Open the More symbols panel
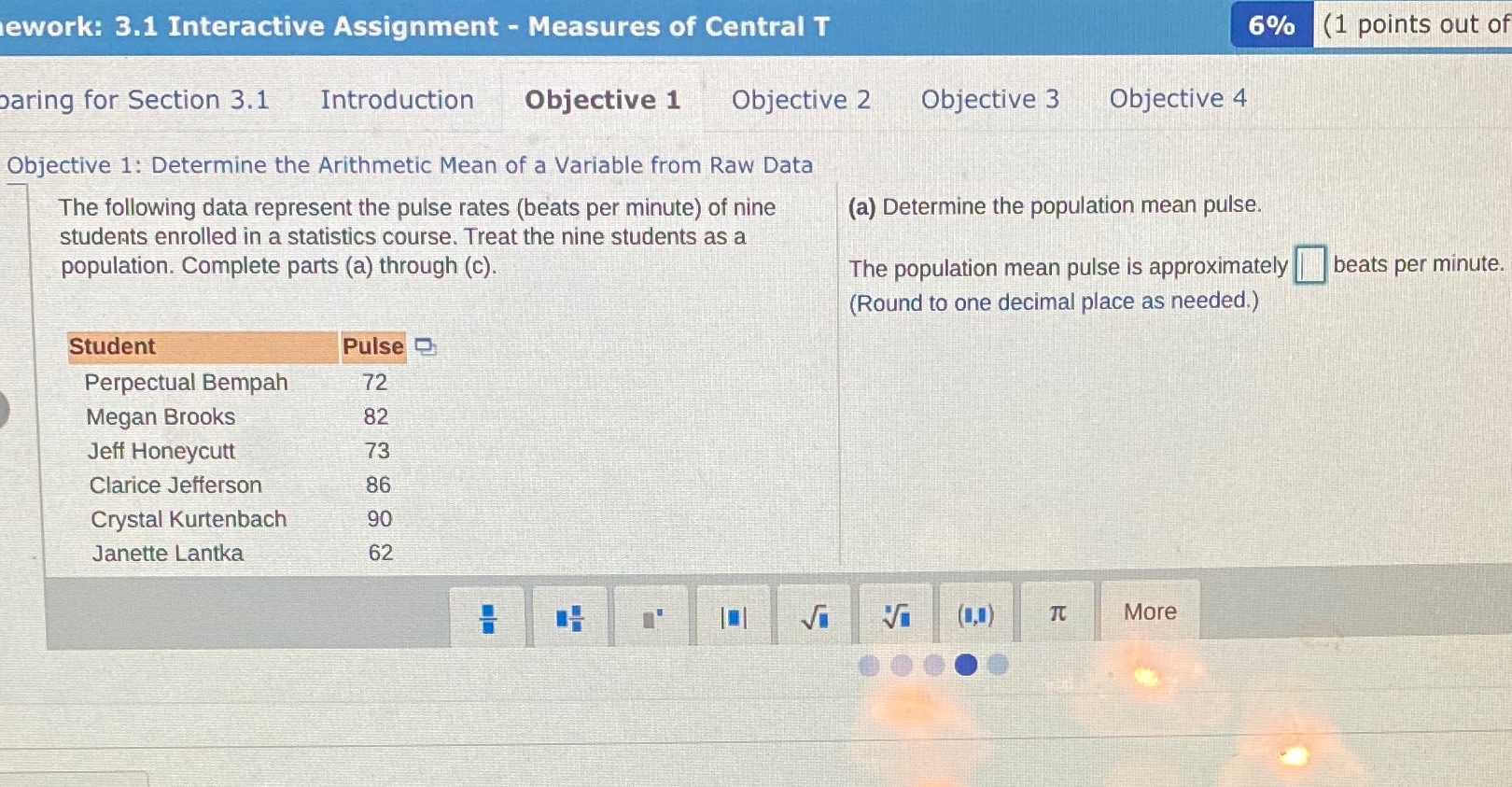 1150,613
